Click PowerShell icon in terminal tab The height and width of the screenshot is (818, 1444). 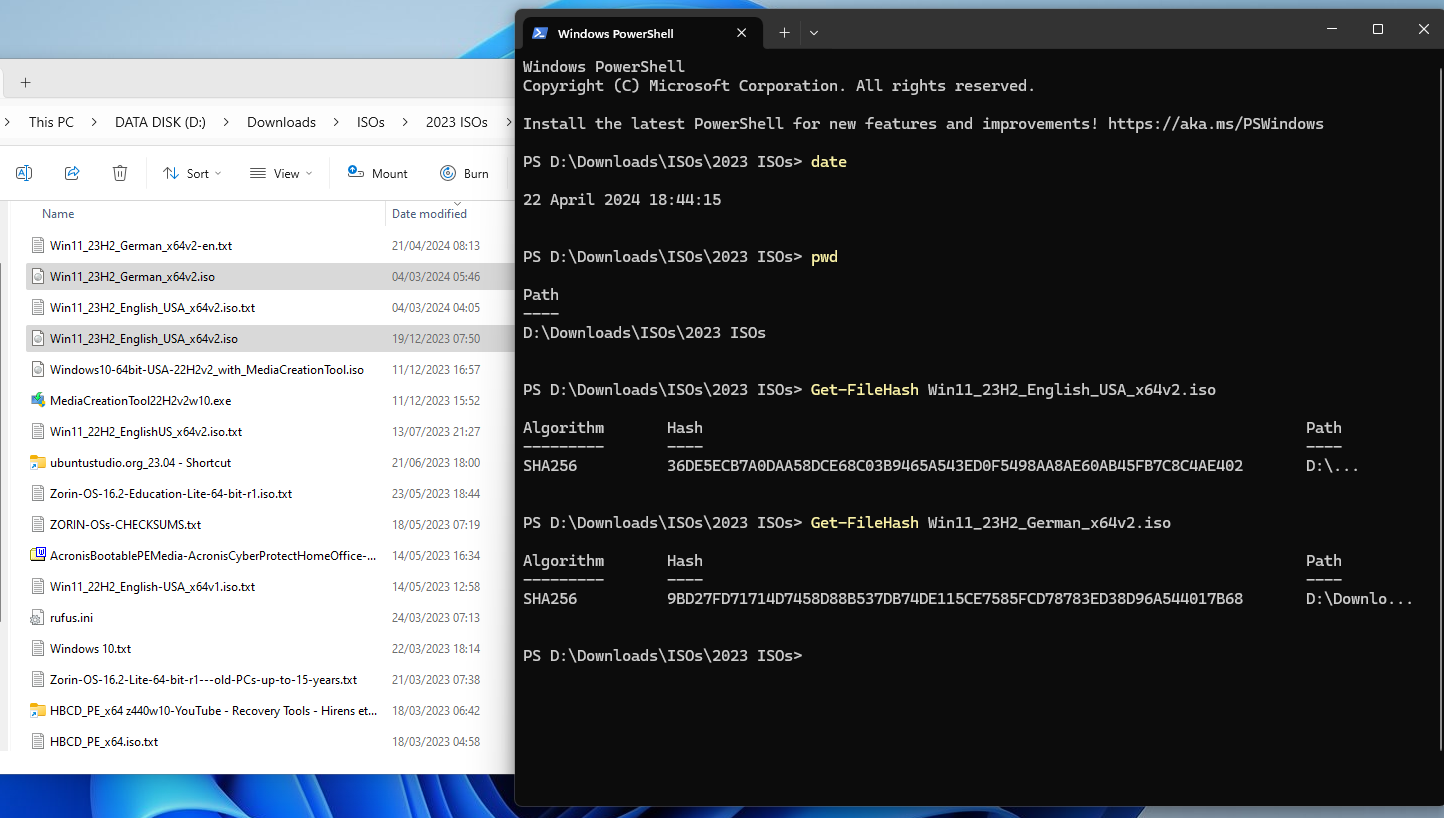pyautogui.click(x=540, y=33)
